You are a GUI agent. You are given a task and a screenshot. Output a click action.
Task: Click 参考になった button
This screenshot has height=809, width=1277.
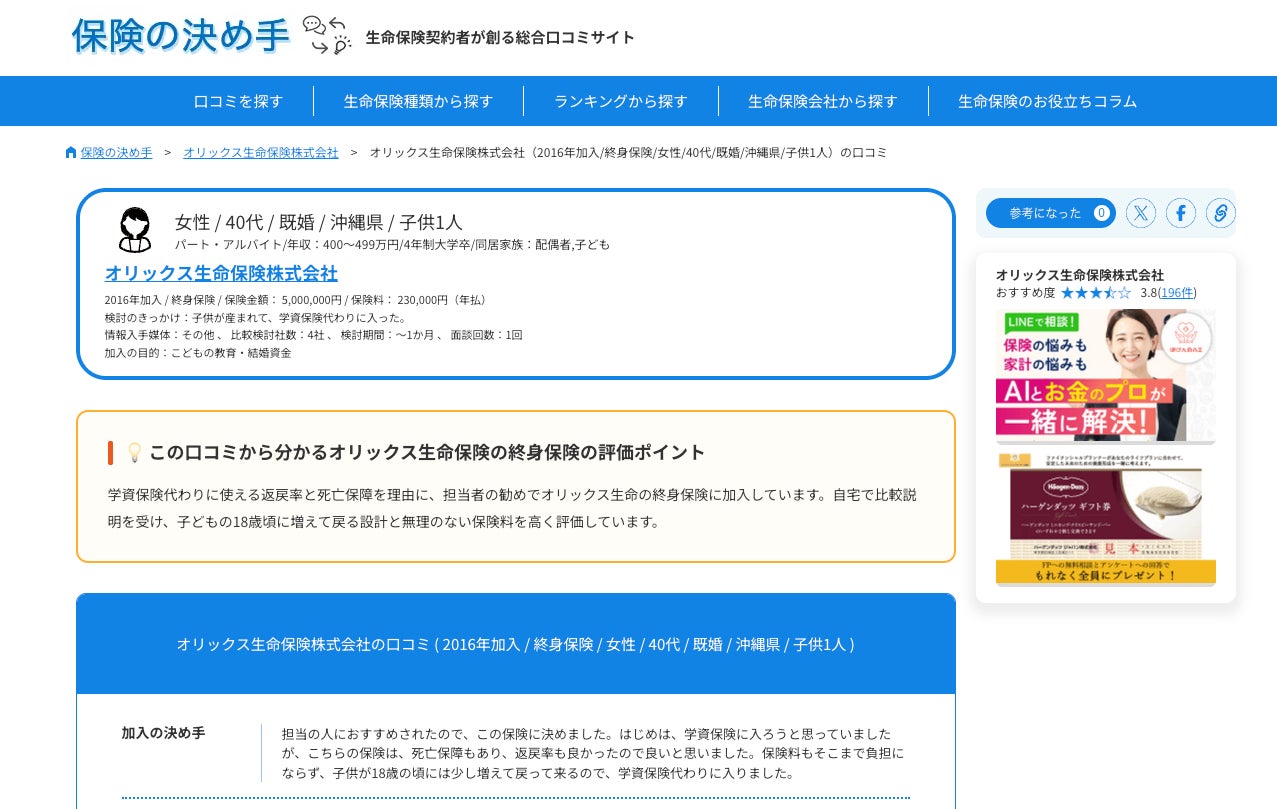[1050, 213]
